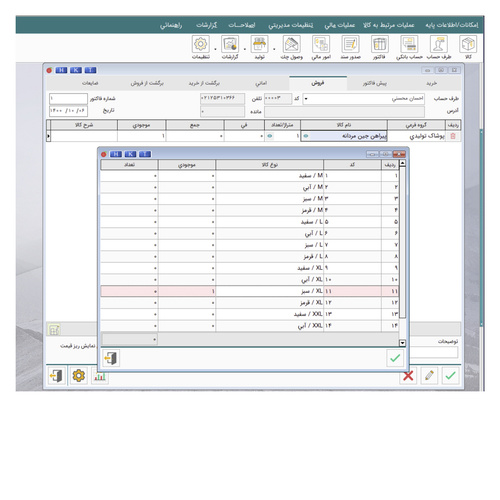Switch to the پیش فاکتور tab
The width and height of the screenshot is (500, 500).
coord(375,83)
